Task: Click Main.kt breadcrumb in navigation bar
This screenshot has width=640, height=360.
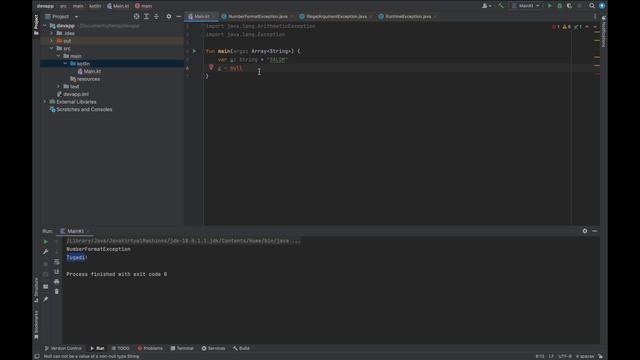Action: [x=118, y=6]
